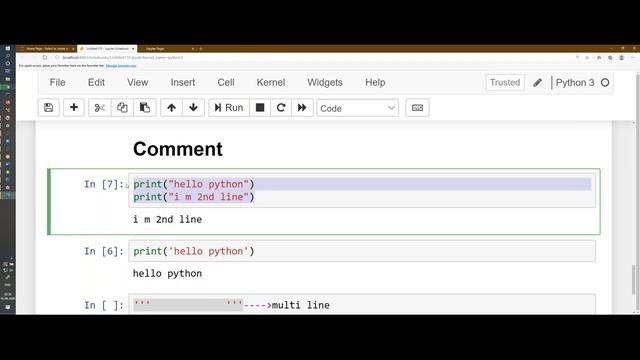Open Windows search from the taskbar
640x360 pixels.
(8, 56)
